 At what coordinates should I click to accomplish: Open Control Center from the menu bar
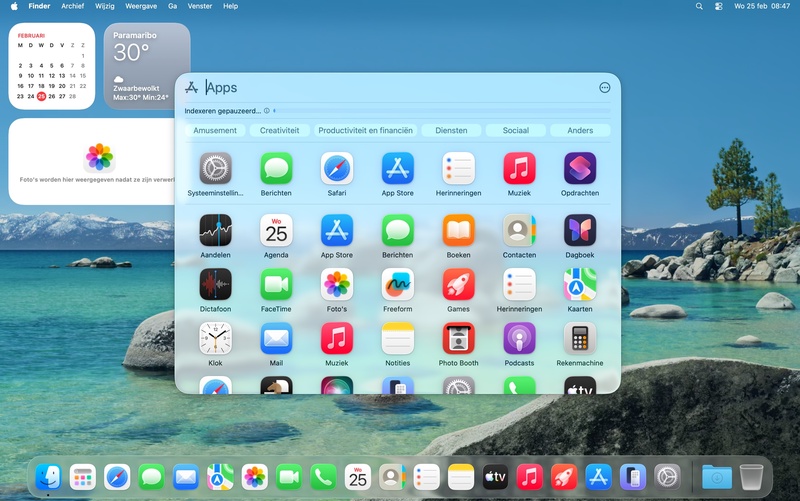[718, 6]
